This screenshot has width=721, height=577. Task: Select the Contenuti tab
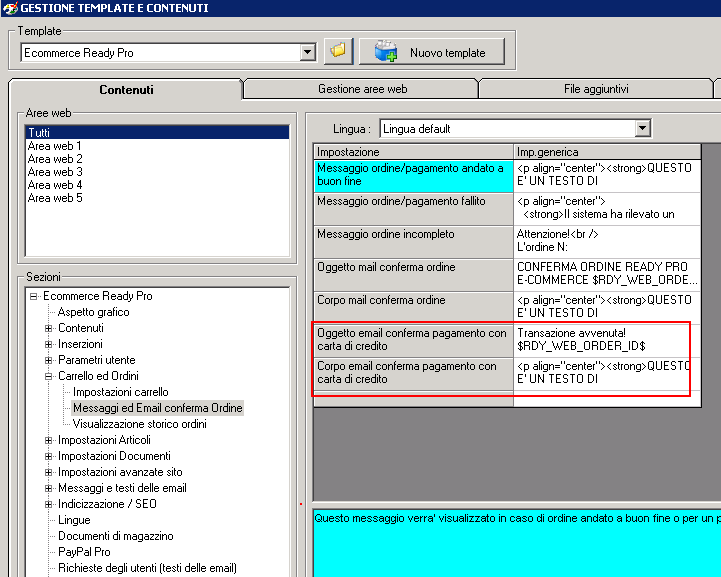126,90
